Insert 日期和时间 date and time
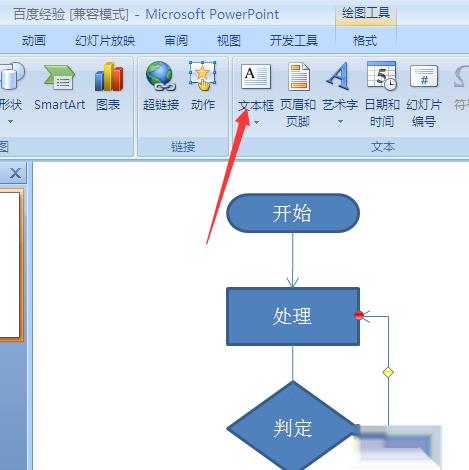This screenshot has width=469, height=470. [x=382, y=76]
